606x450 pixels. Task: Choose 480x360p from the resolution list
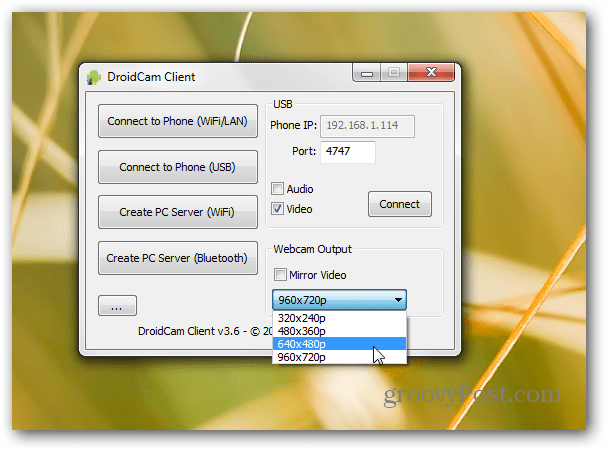(339, 331)
